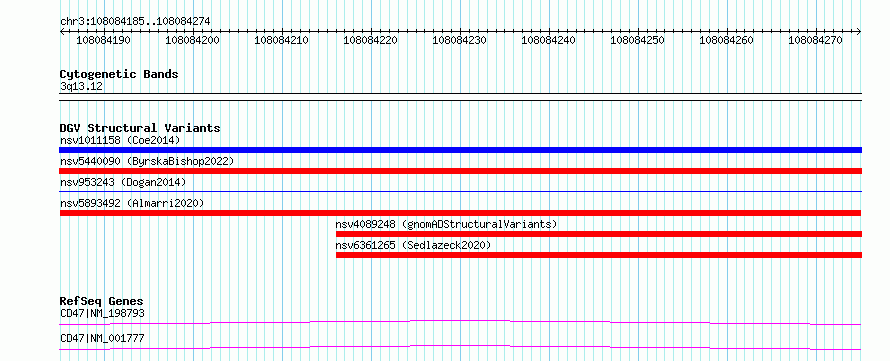Click the red bar for nsv5440090
The image size is (890, 361).
click(460, 171)
